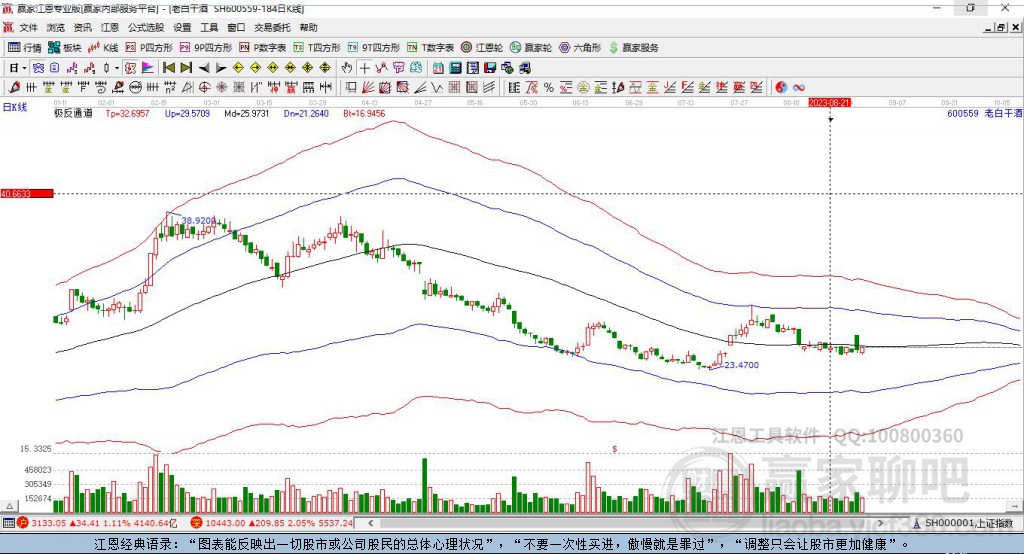Open the 9P四方形 tool
Viewport: 1024px width, 554px height.
(x=206, y=48)
